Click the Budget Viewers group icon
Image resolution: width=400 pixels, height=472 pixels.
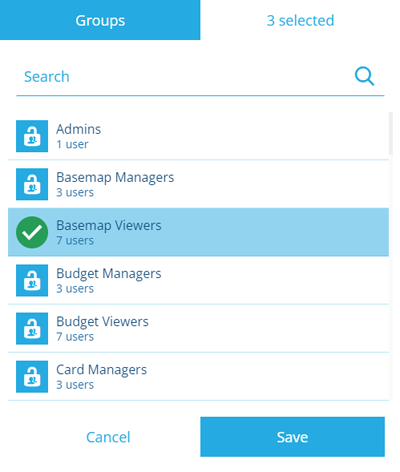pyautogui.click(x=32, y=328)
